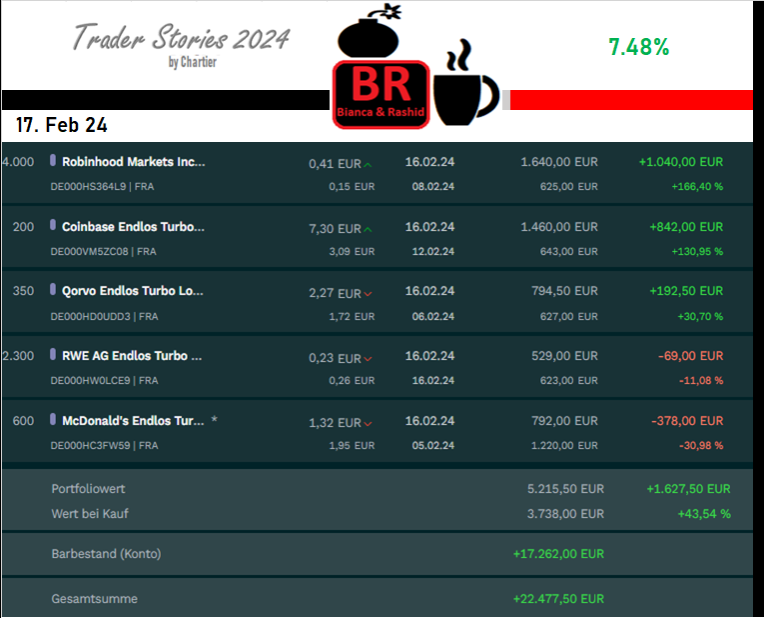Click the asterisk next to McDonald's Endlos Tur...
The width and height of the screenshot is (764, 618).
click(214, 420)
